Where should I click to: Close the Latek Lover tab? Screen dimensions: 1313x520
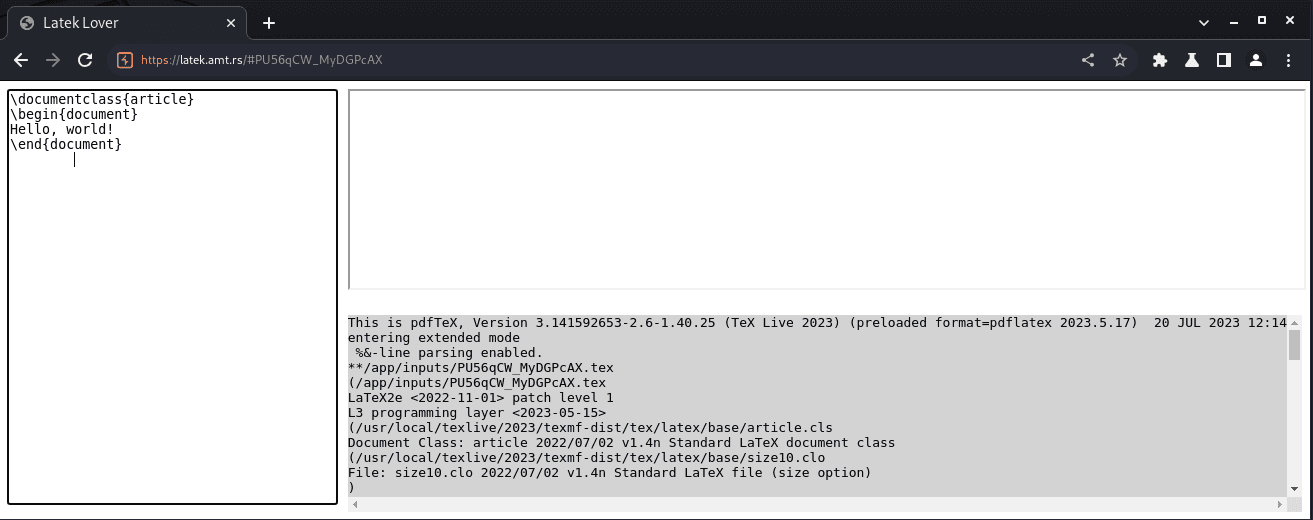229,23
